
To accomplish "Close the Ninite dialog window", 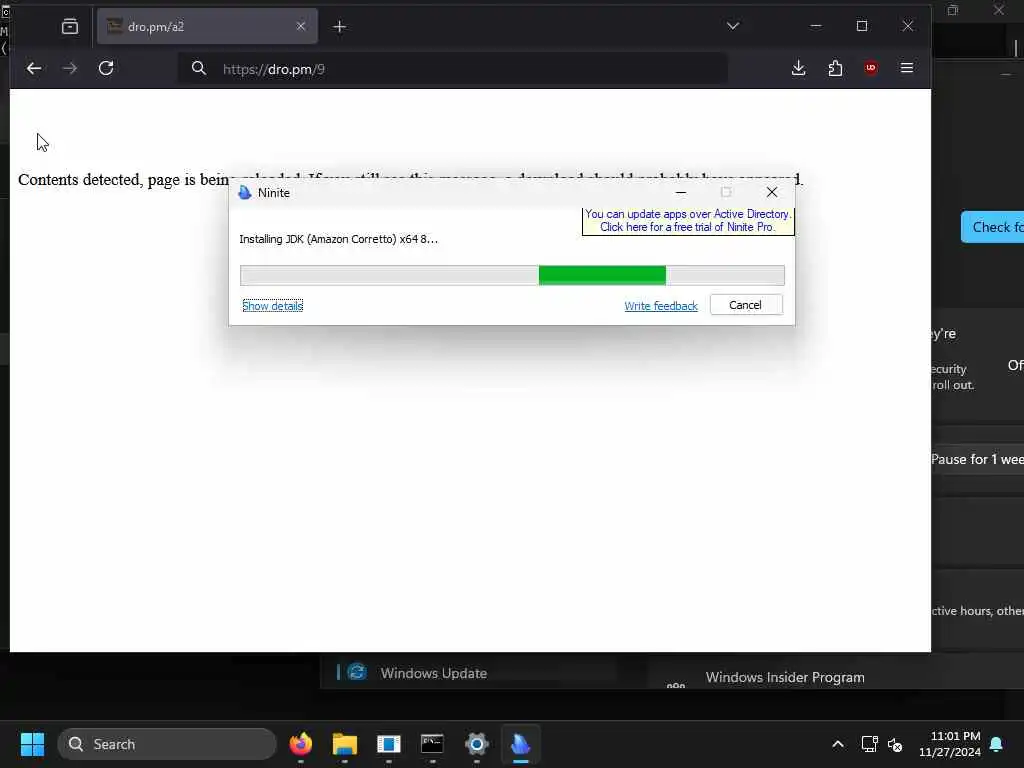I will (772, 192).
